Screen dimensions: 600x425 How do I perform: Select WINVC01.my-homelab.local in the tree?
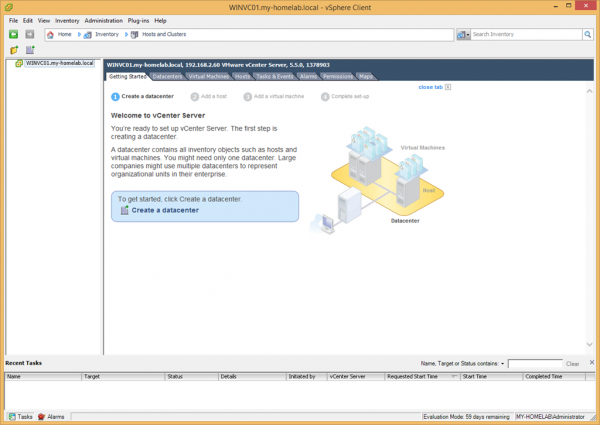(59, 63)
